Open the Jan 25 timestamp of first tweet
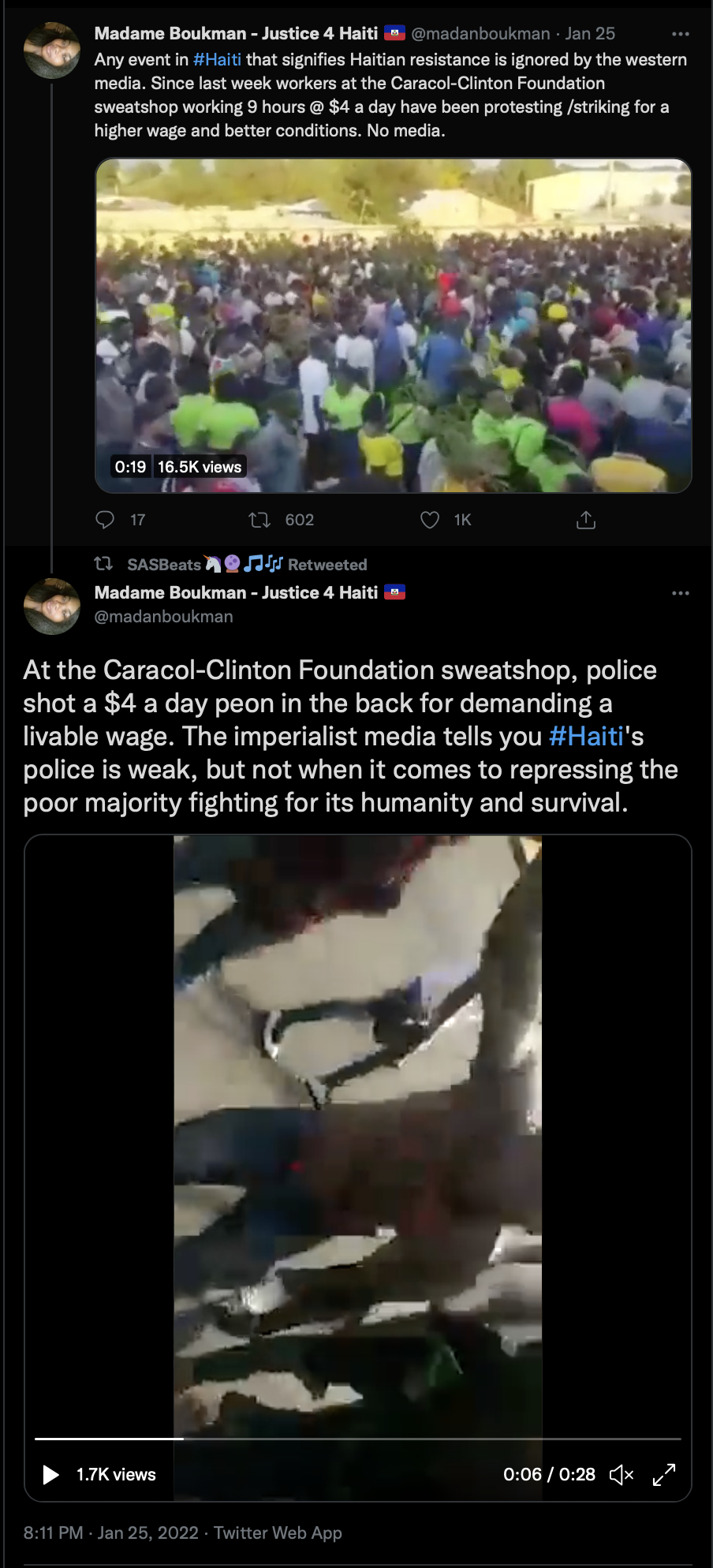713x1568 pixels. (x=590, y=34)
